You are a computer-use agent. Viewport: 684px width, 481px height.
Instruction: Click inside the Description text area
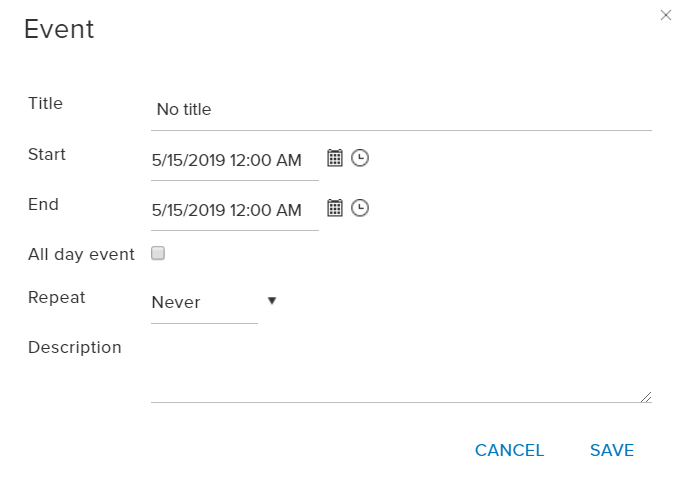[x=400, y=370]
